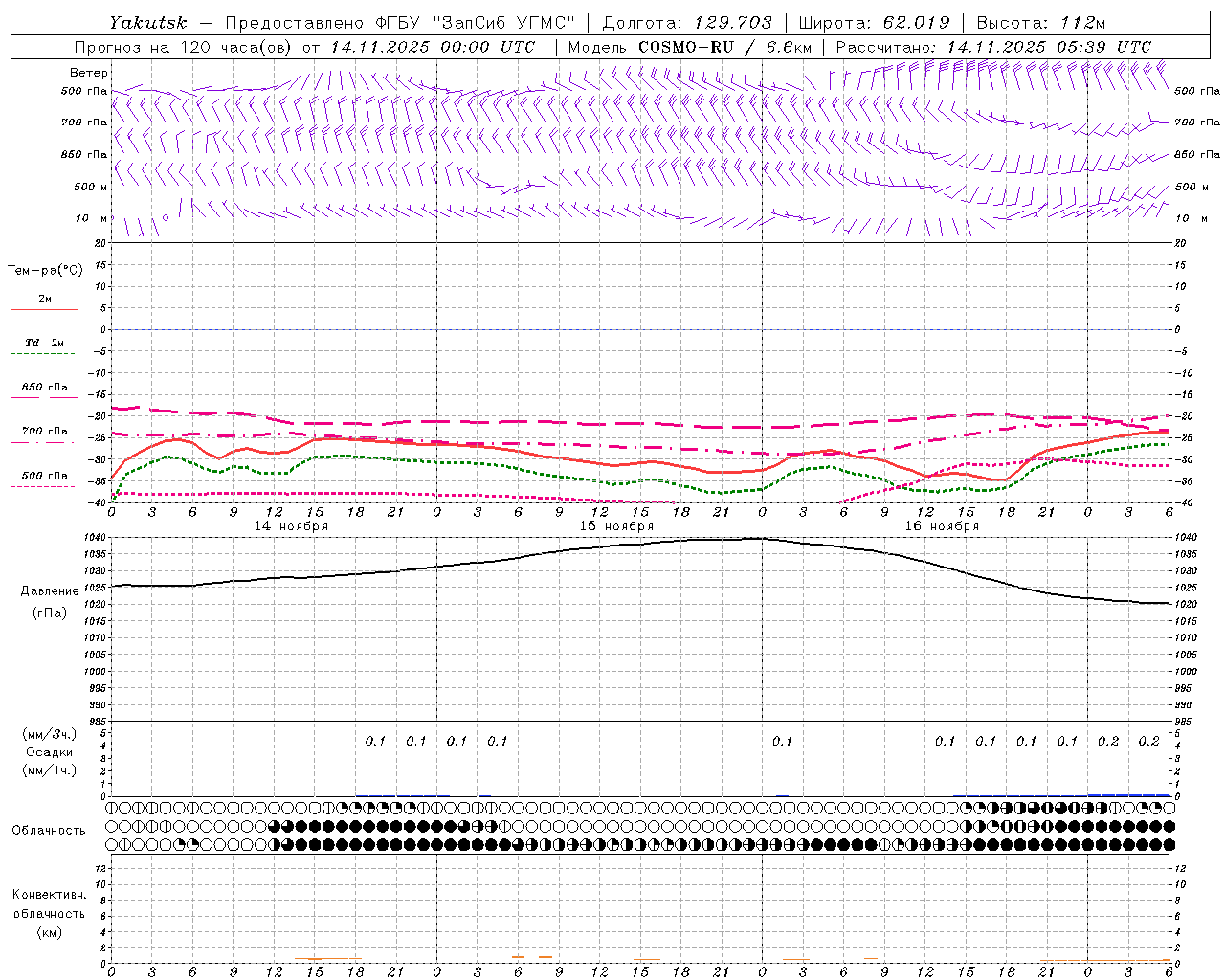Select the 'Предоставлено ФГБУ "ЗапСиб УГМС"' text
Viewport: 1225px width, 980px height.
(399, 23)
